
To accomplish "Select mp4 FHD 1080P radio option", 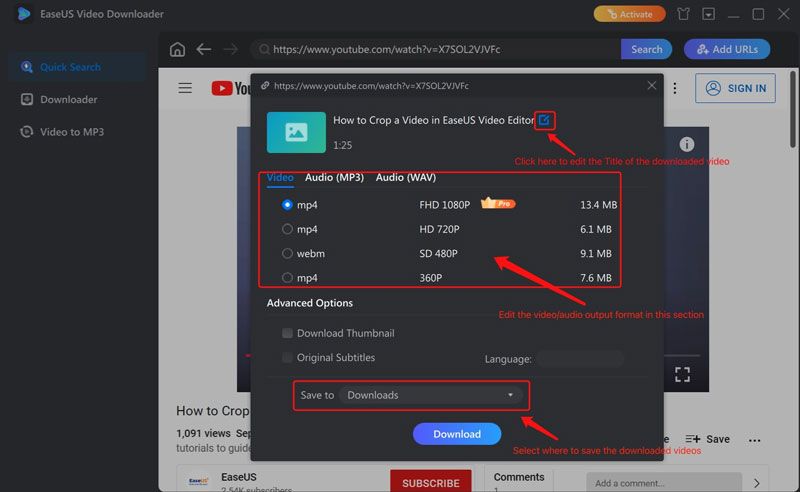I will (287, 205).
